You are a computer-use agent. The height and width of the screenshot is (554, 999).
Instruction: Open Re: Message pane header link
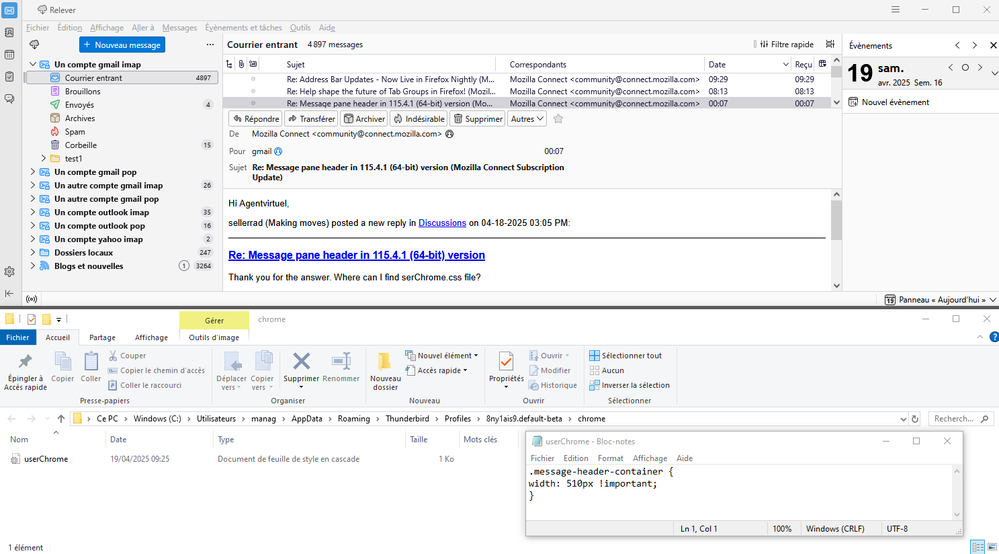point(357,255)
